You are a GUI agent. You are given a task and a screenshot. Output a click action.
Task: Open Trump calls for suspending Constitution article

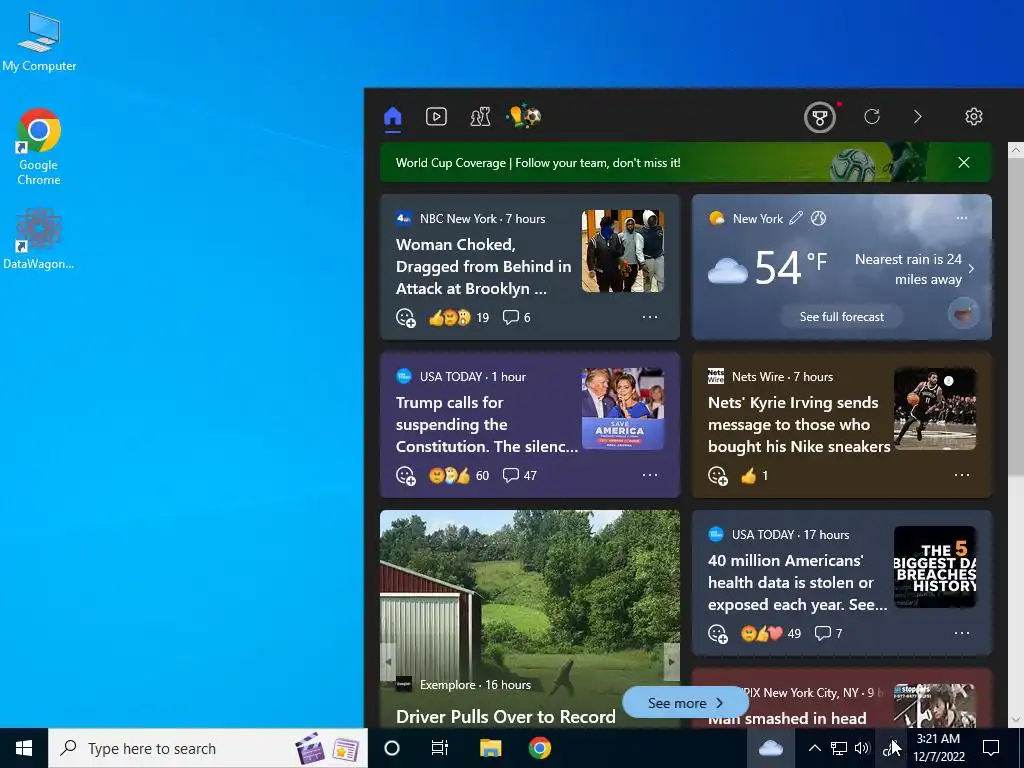pyautogui.click(x=487, y=424)
